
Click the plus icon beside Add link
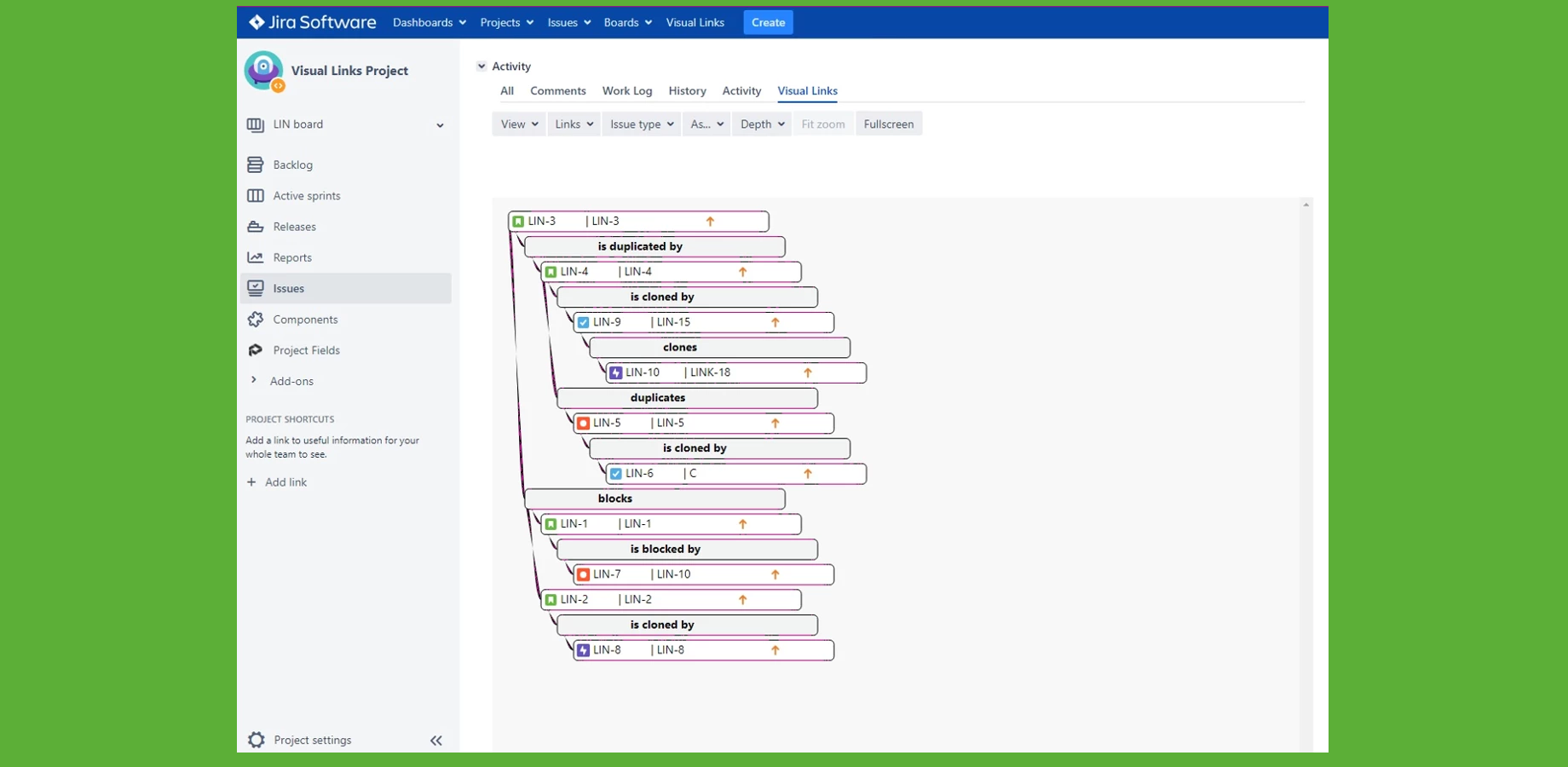(251, 482)
